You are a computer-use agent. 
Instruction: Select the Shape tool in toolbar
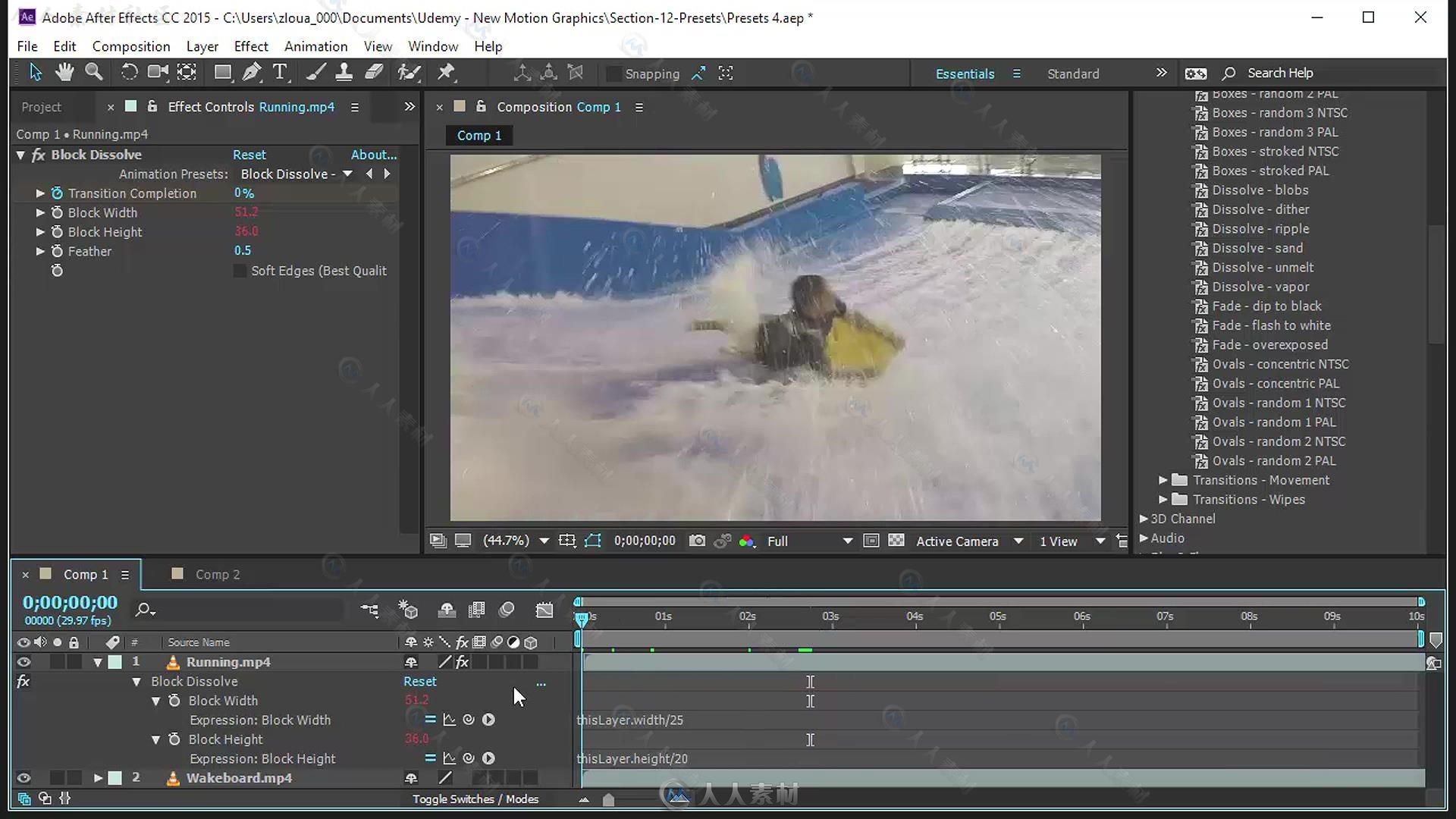pyautogui.click(x=222, y=72)
